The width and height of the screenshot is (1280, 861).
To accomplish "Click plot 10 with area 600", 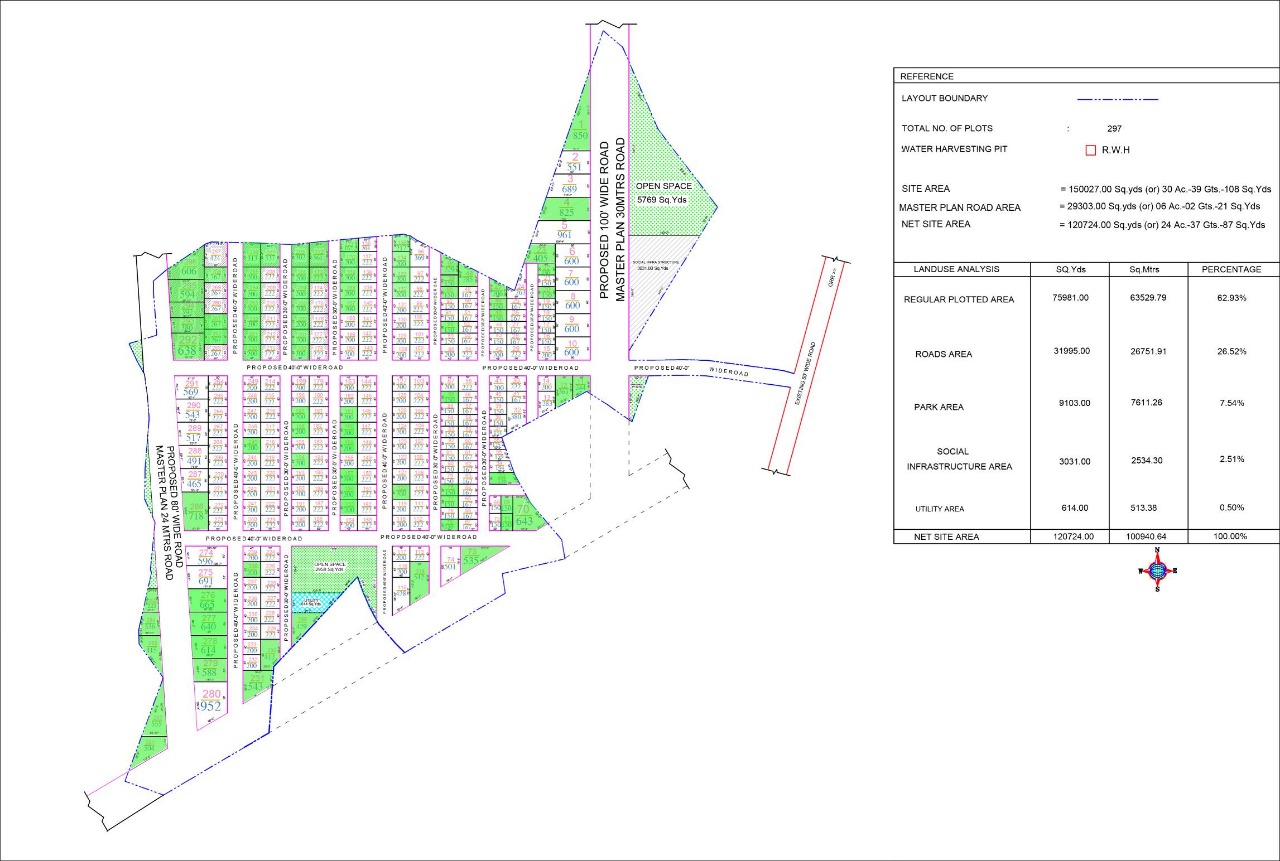I will (572, 347).
